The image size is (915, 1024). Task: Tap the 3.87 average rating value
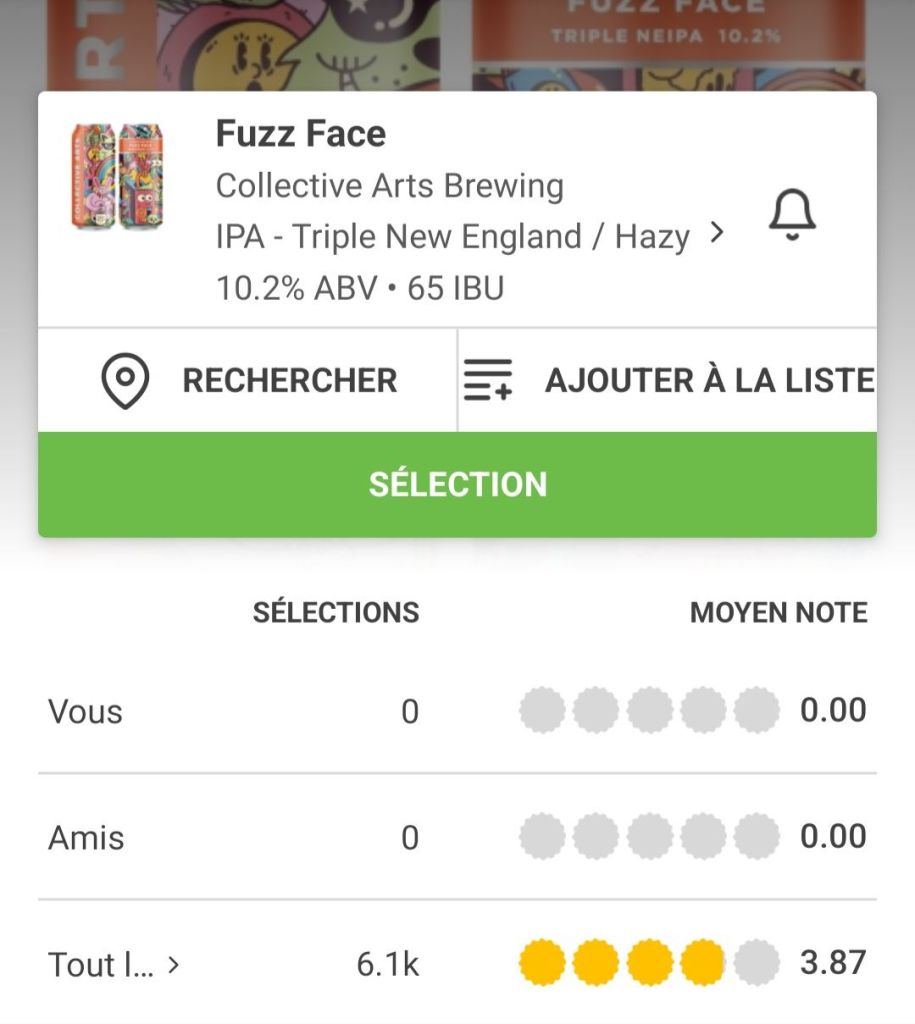coord(832,963)
